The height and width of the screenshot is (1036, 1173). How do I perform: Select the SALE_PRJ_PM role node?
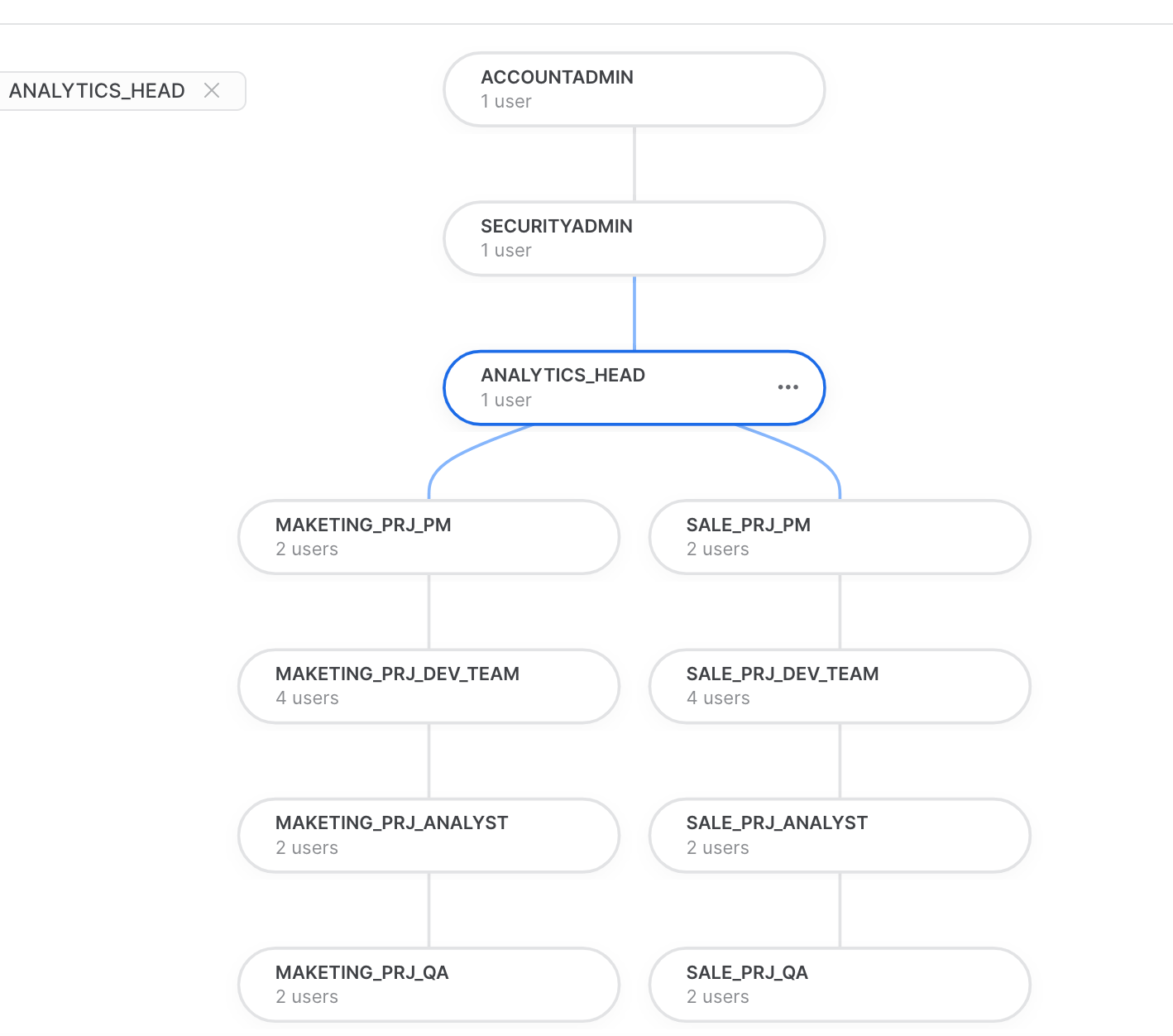[x=840, y=537]
